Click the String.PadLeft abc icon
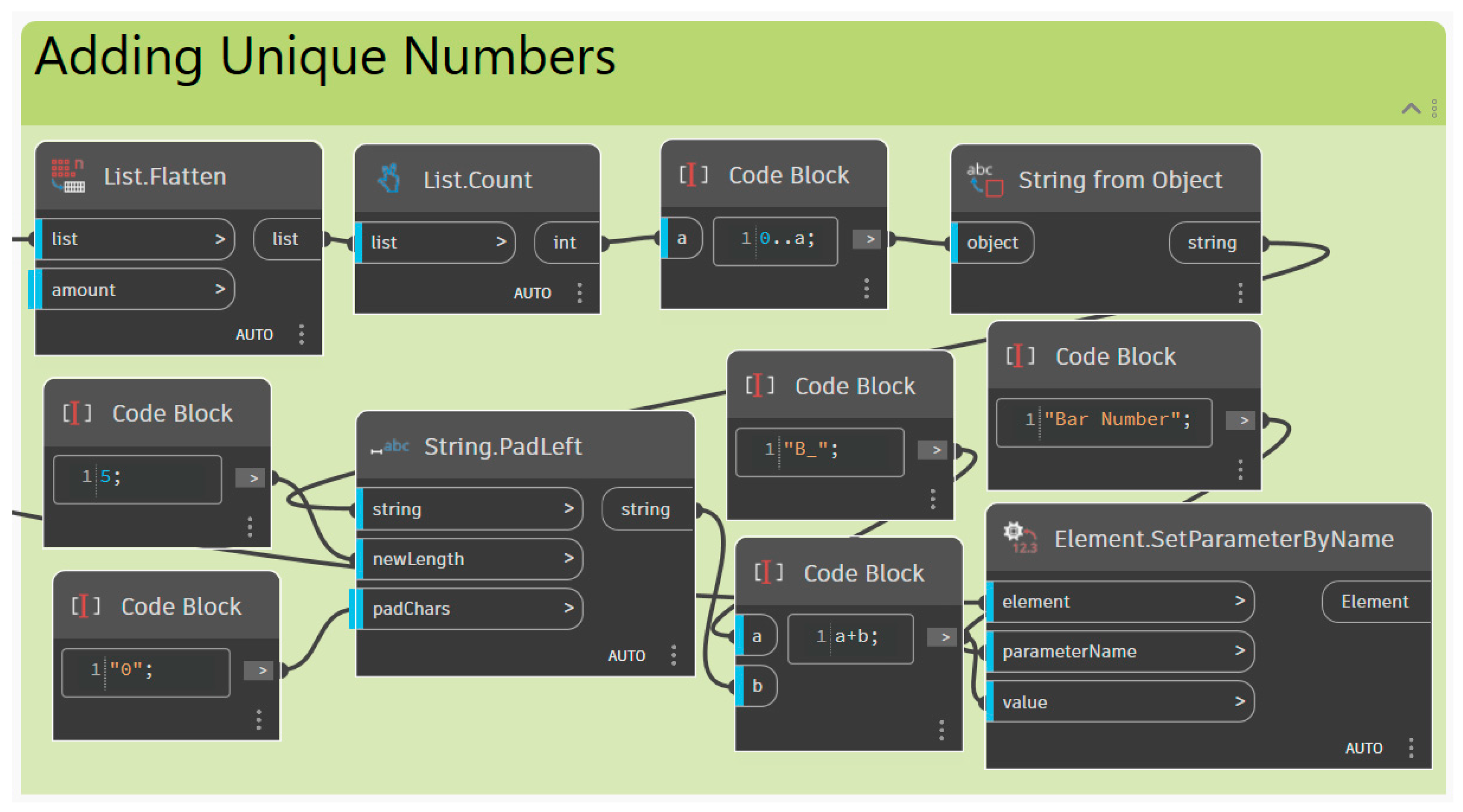 pos(391,447)
